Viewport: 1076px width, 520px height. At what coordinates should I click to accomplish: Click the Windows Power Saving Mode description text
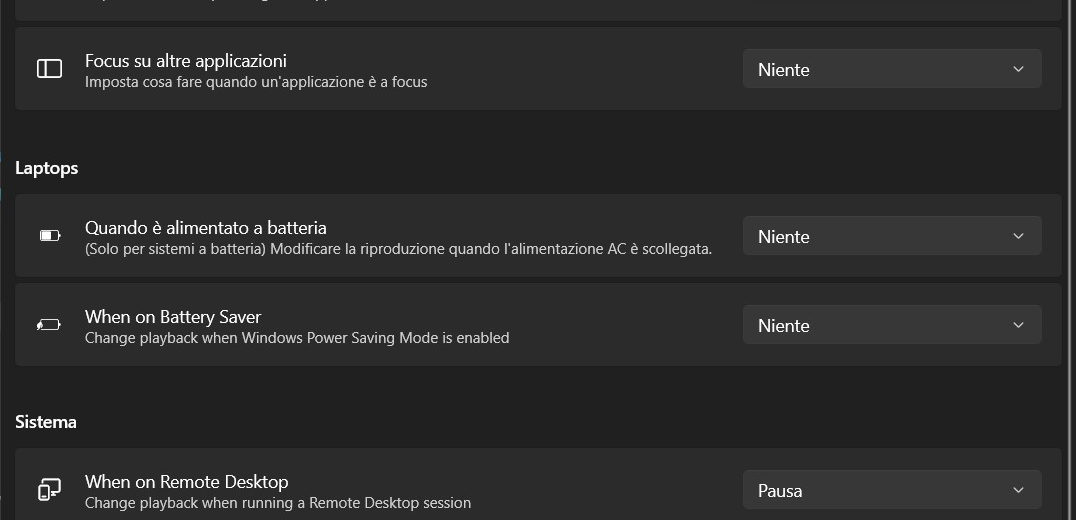(297, 338)
